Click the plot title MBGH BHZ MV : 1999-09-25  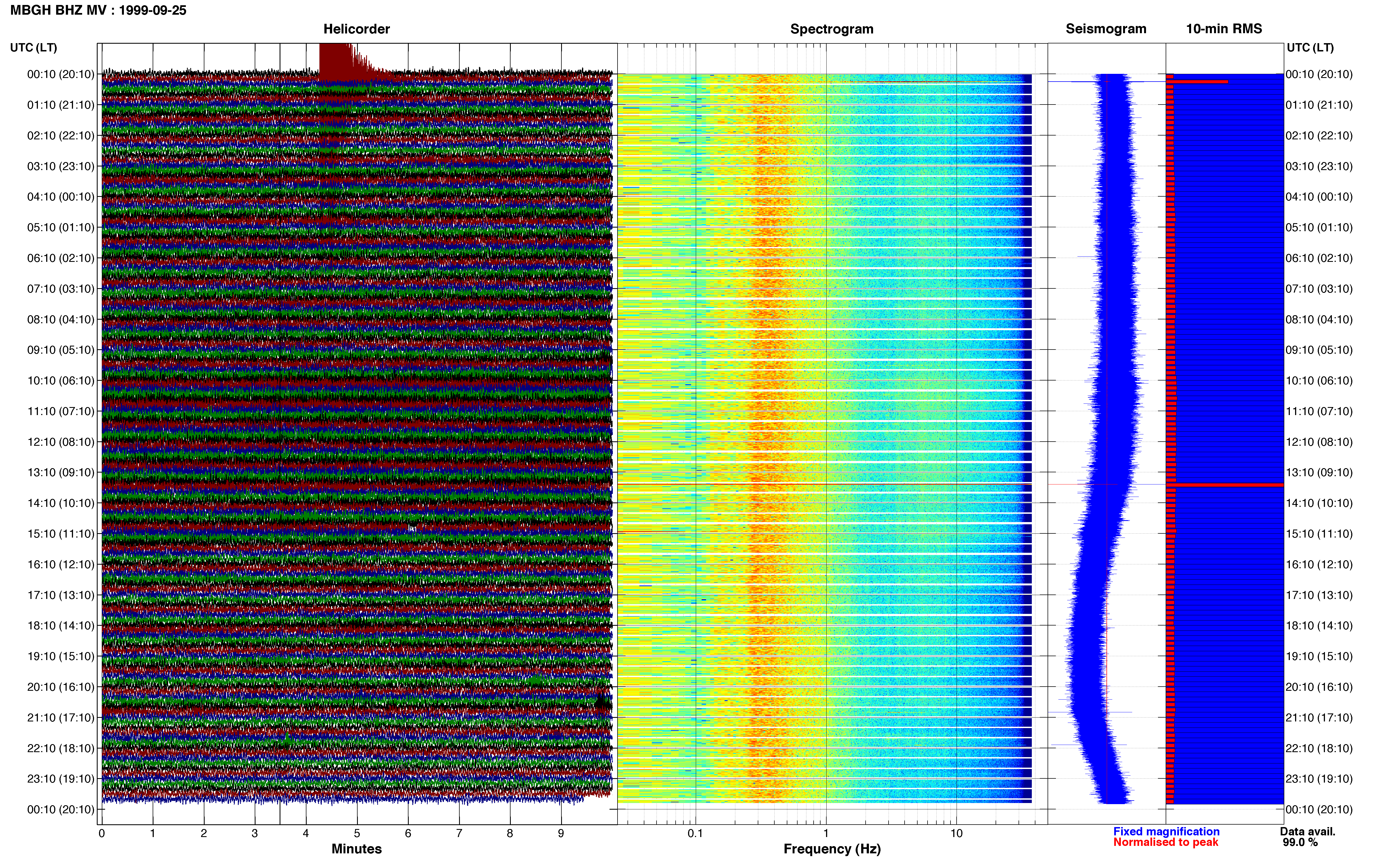coord(98,10)
